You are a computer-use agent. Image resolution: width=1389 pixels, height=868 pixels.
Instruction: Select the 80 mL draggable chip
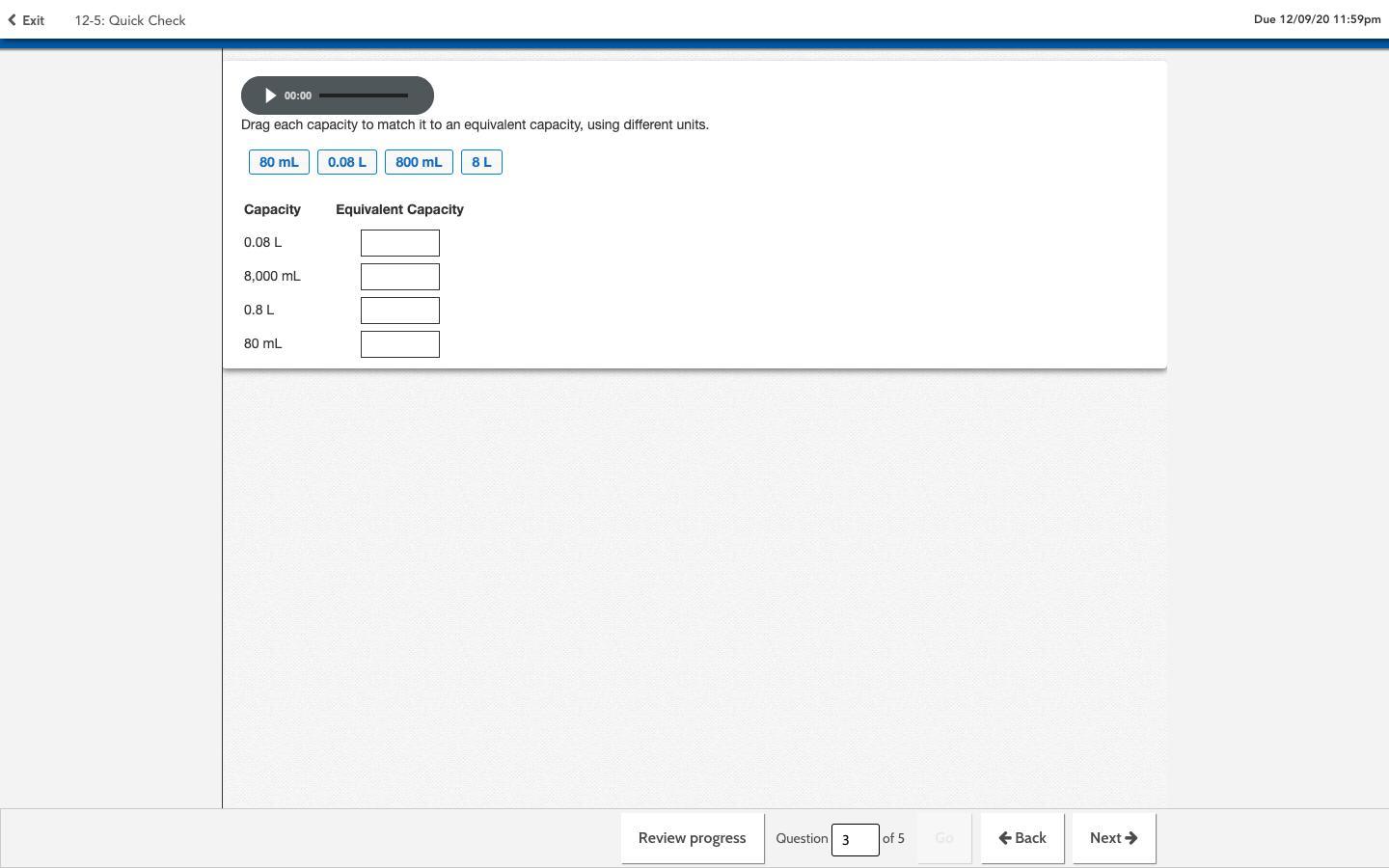279,162
